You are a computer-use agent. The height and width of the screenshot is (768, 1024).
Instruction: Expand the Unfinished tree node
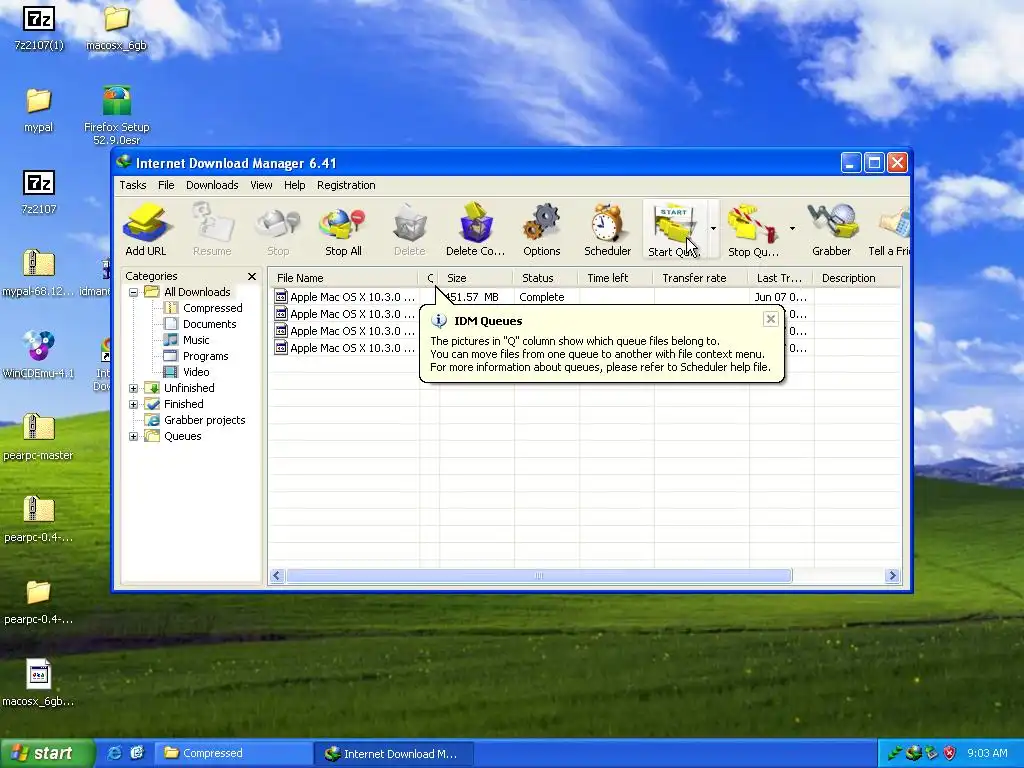(x=133, y=388)
